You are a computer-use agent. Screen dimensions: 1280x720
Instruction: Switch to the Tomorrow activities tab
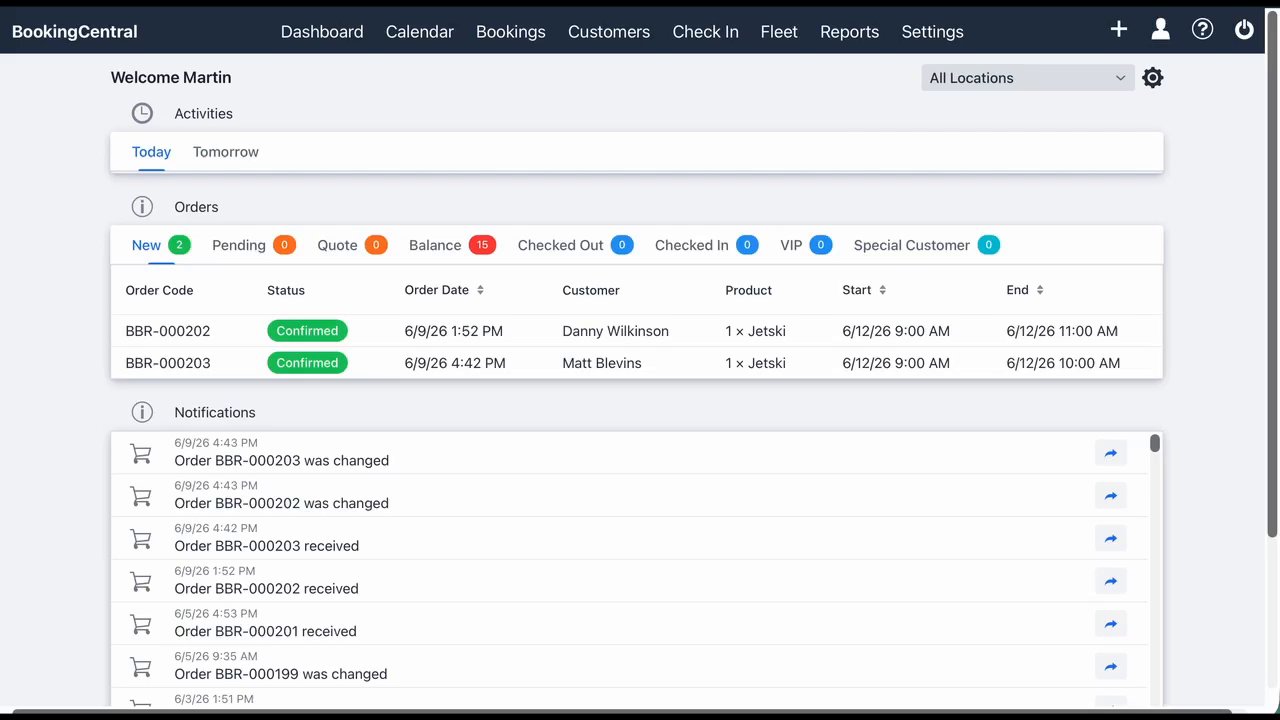tap(226, 152)
